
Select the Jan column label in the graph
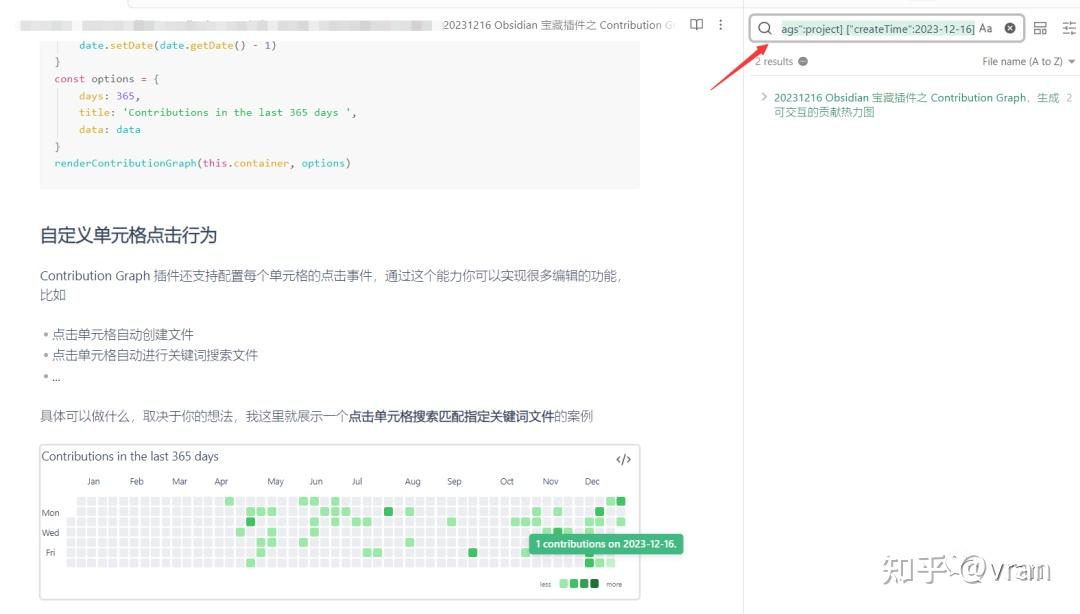tap(94, 481)
